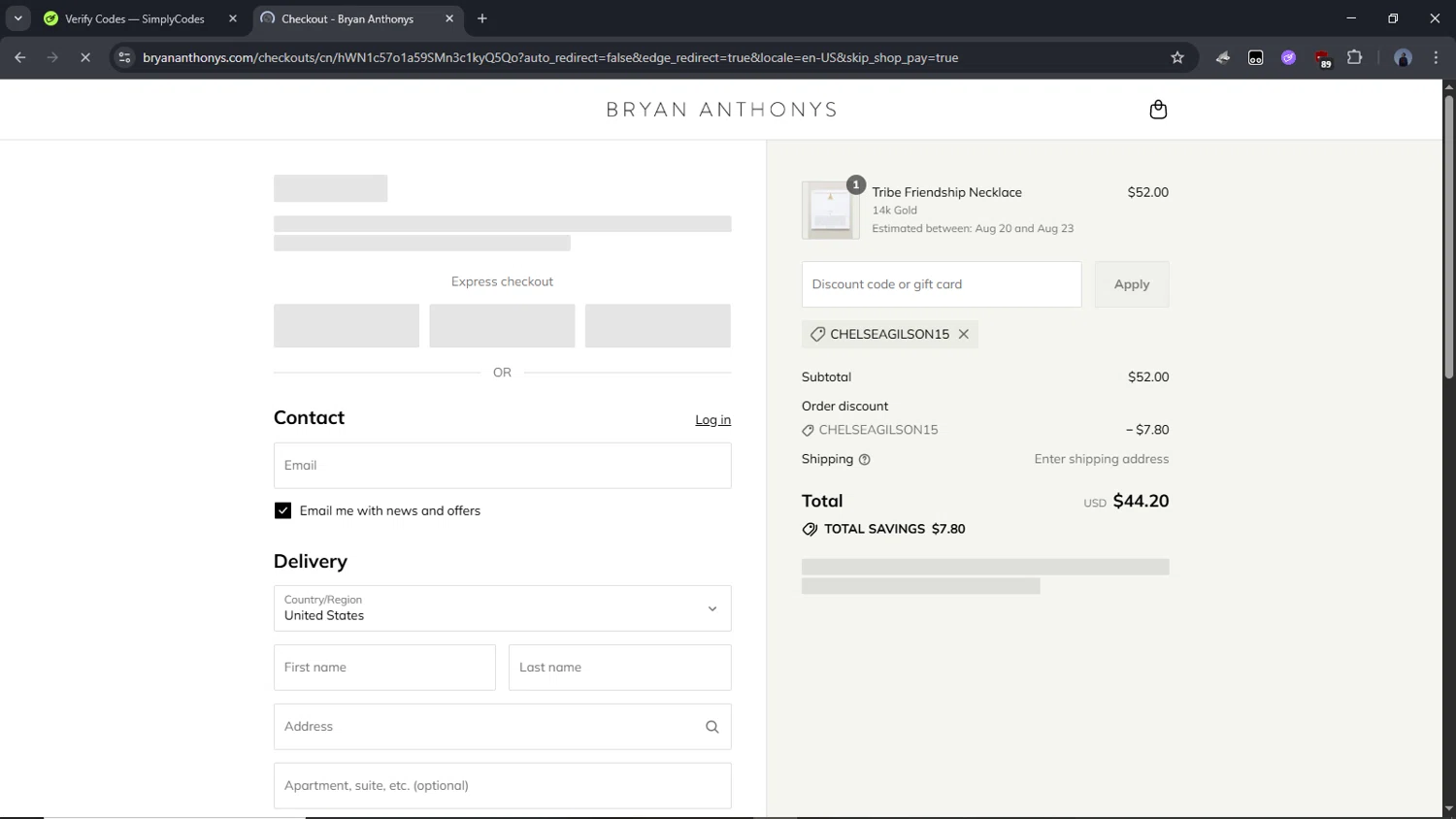Click the First name field
1456x819 pixels.
coord(384,668)
